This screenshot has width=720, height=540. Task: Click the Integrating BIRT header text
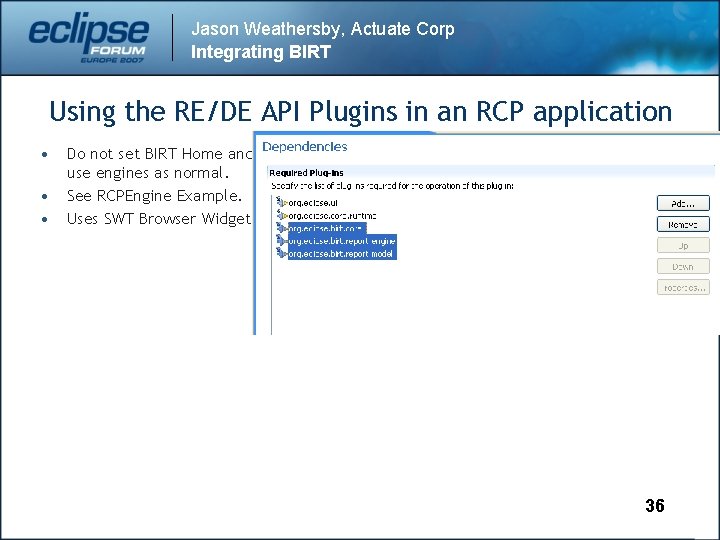click(261, 51)
